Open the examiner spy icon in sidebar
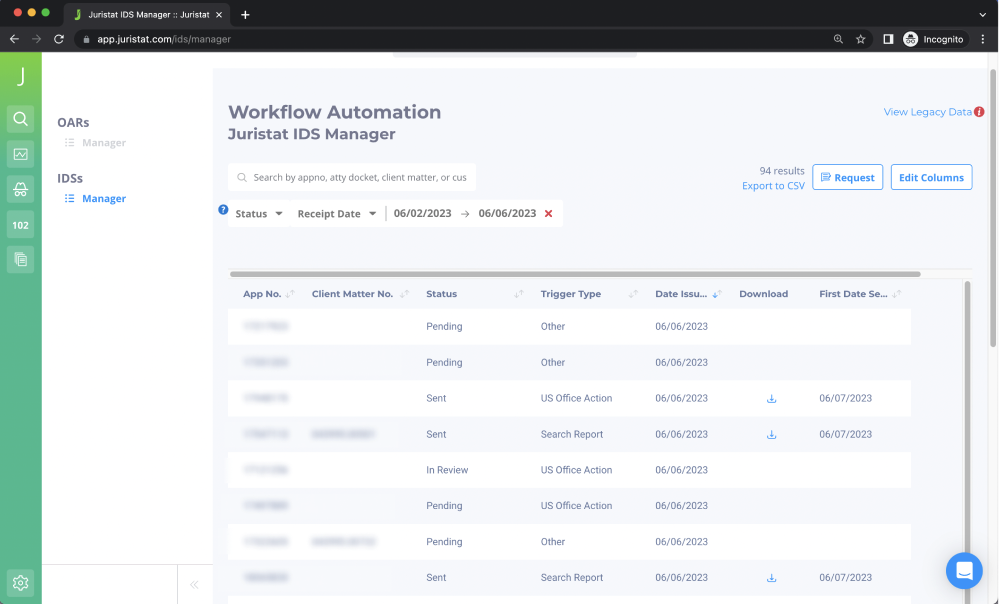This screenshot has width=999, height=604. 20,189
